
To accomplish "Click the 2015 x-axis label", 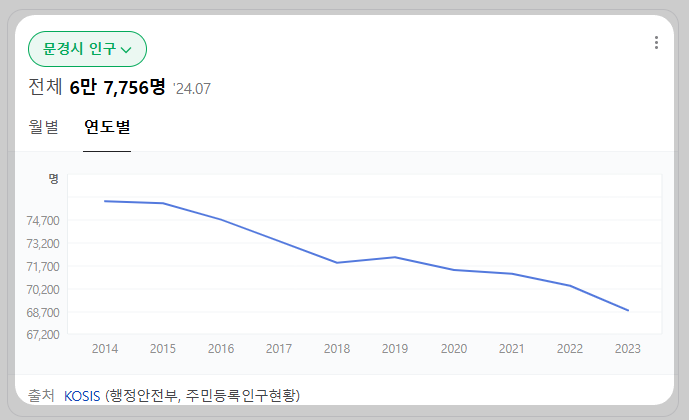I will (163, 349).
